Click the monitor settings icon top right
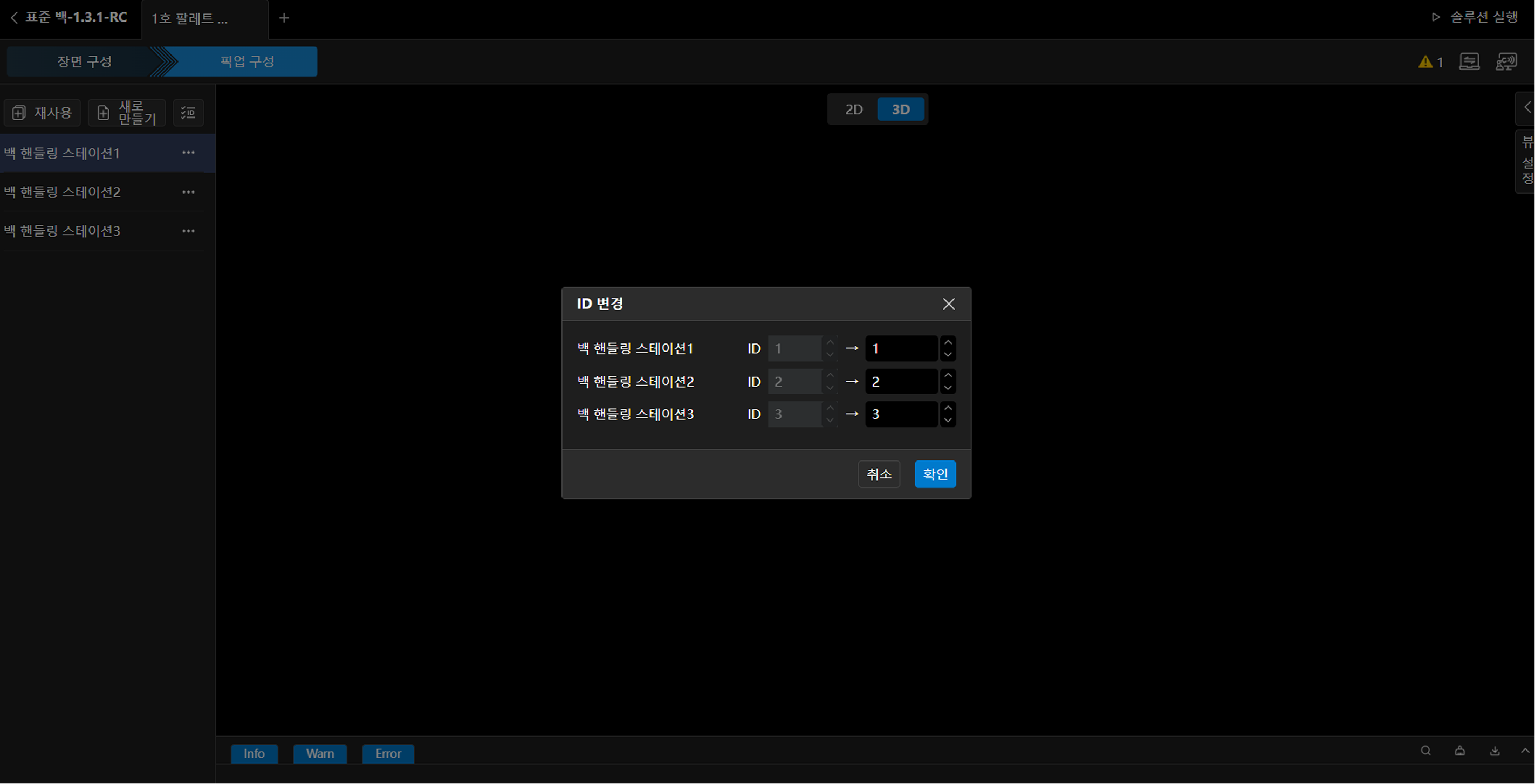The width and height of the screenshot is (1535, 784). [x=1469, y=61]
